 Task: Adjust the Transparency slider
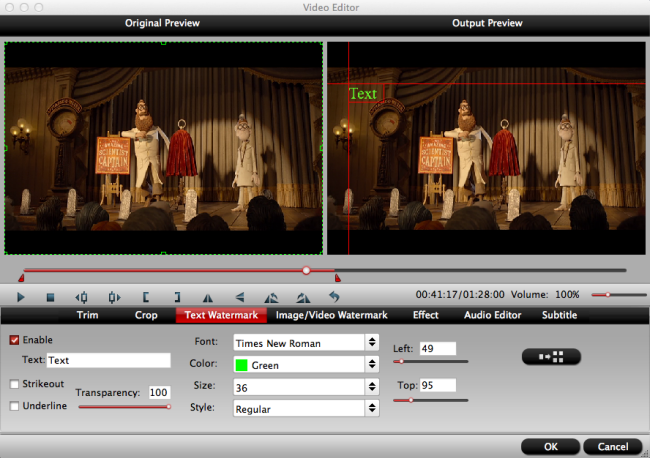pos(124,407)
